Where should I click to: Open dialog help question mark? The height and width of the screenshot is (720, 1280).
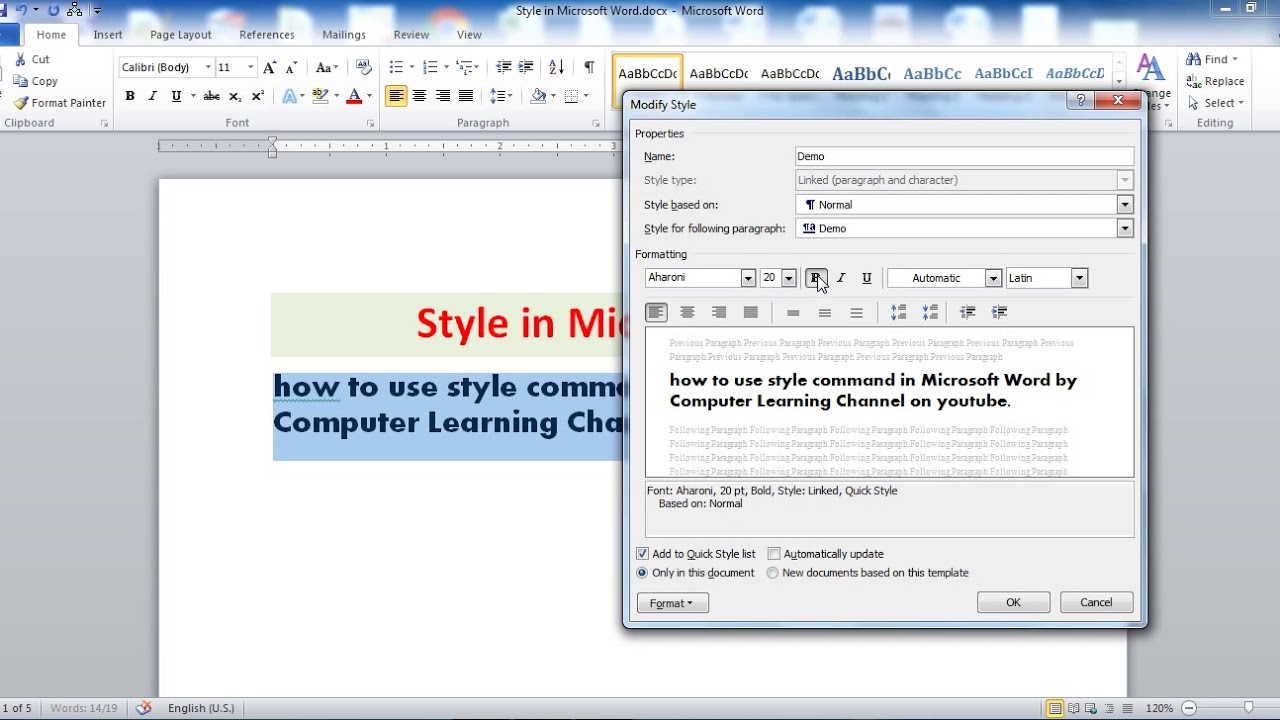pyautogui.click(x=1080, y=101)
